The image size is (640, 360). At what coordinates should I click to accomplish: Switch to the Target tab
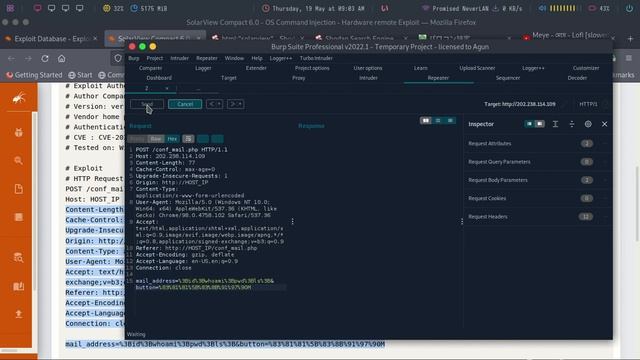[x=229, y=78]
